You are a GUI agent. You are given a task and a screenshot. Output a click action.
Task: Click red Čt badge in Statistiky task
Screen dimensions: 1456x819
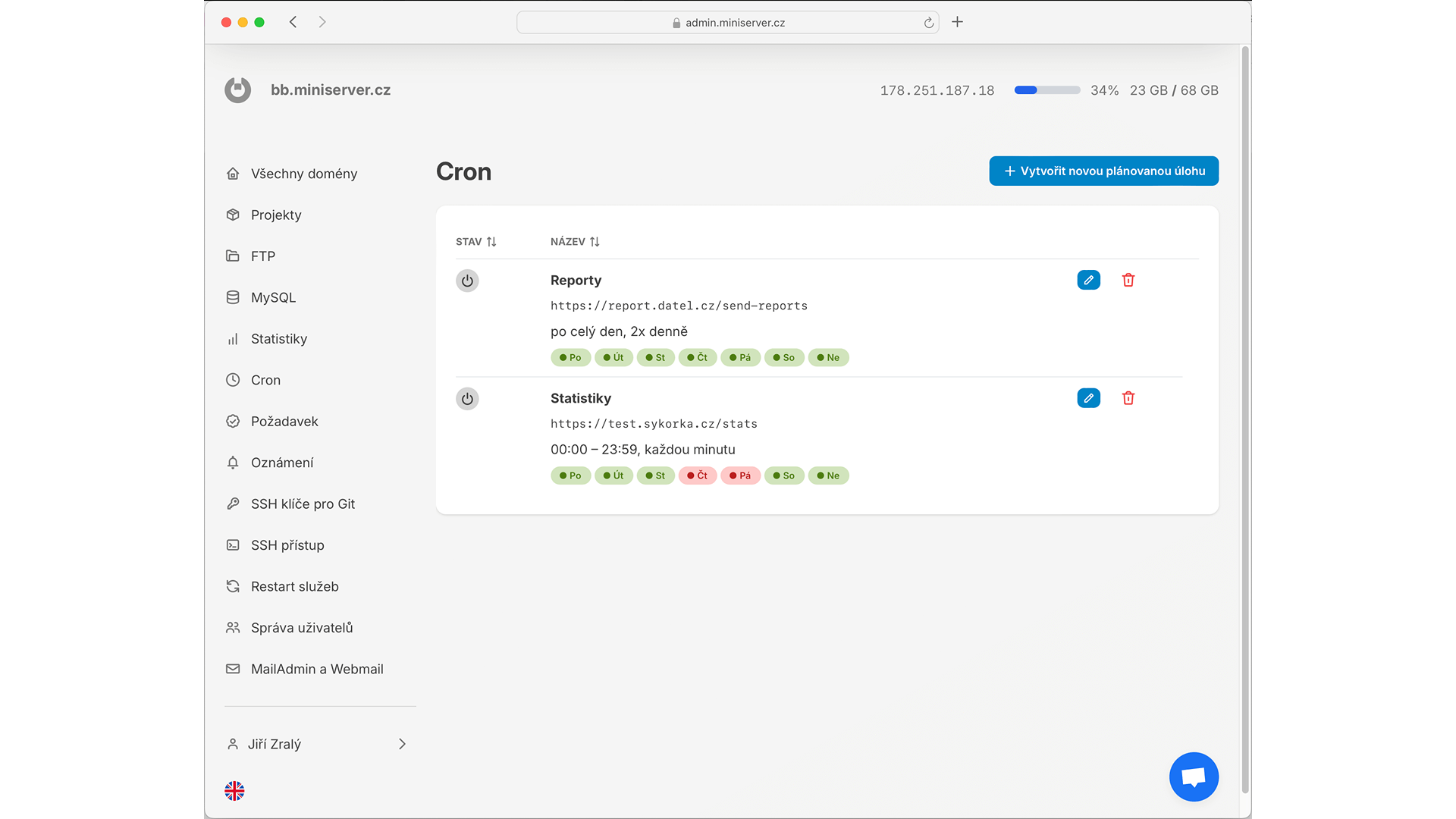[x=698, y=475]
